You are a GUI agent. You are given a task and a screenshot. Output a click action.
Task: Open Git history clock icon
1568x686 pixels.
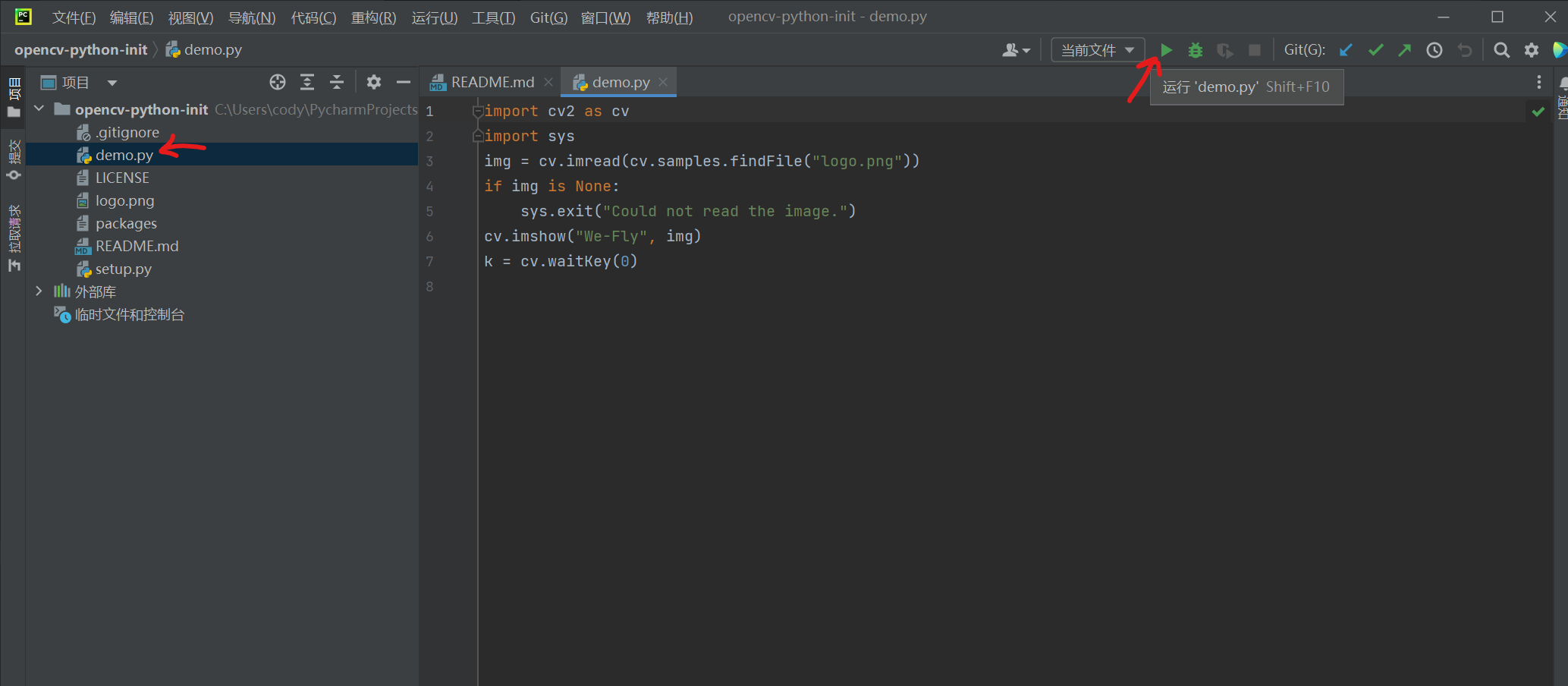point(1434,50)
